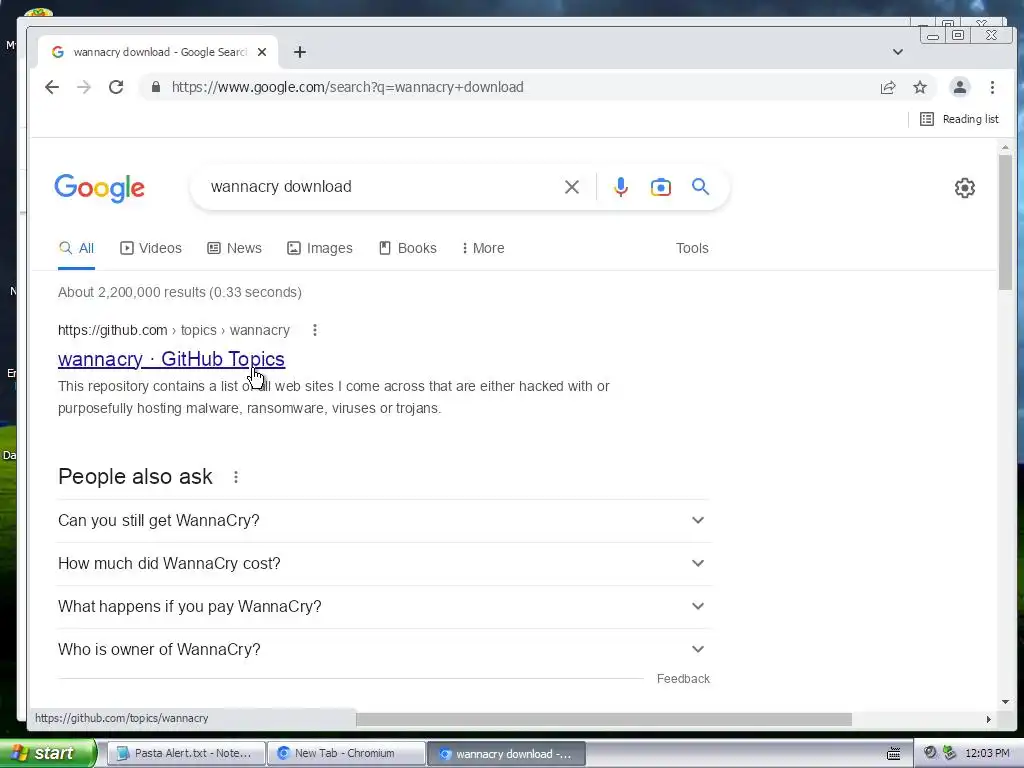The image size is (1024, 768).
Task: Open a new tab with the plus button
Action: pos(300,52)
